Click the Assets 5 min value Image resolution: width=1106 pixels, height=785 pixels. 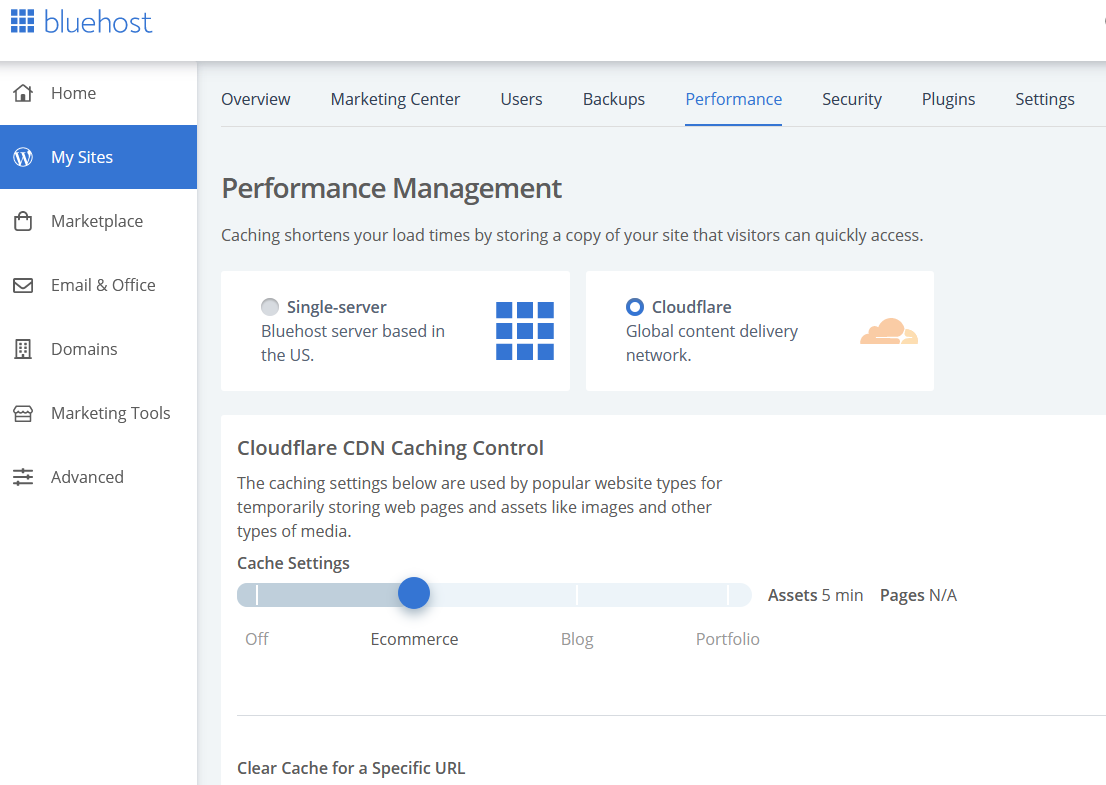tap(815, 595)
